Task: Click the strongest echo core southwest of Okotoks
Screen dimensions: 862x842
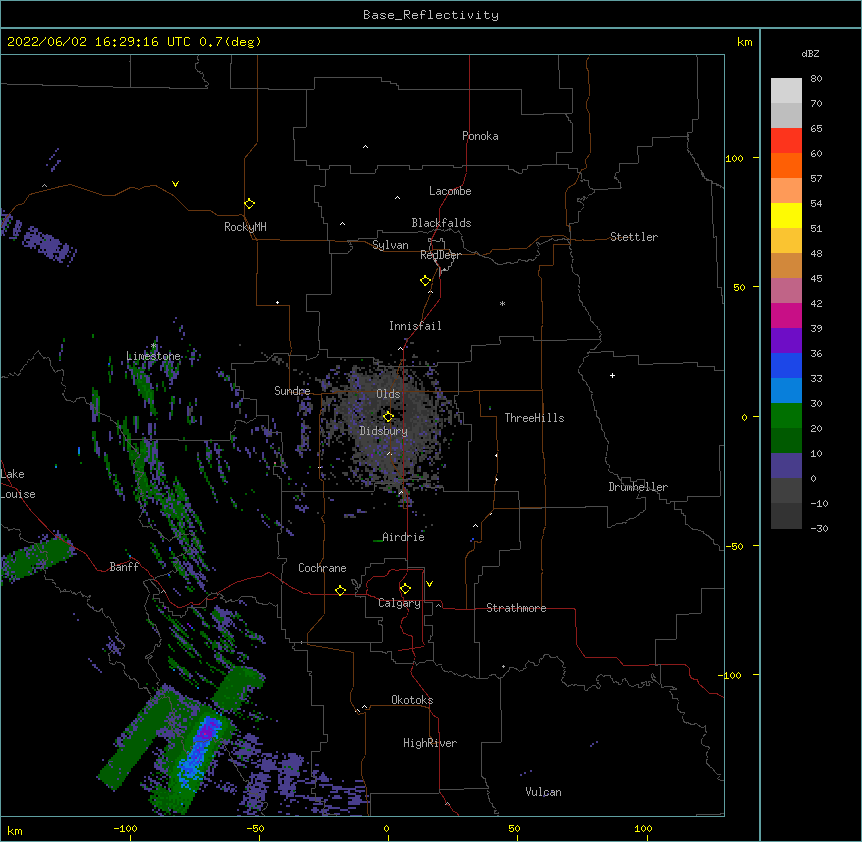Action: (x=206, y=732)
